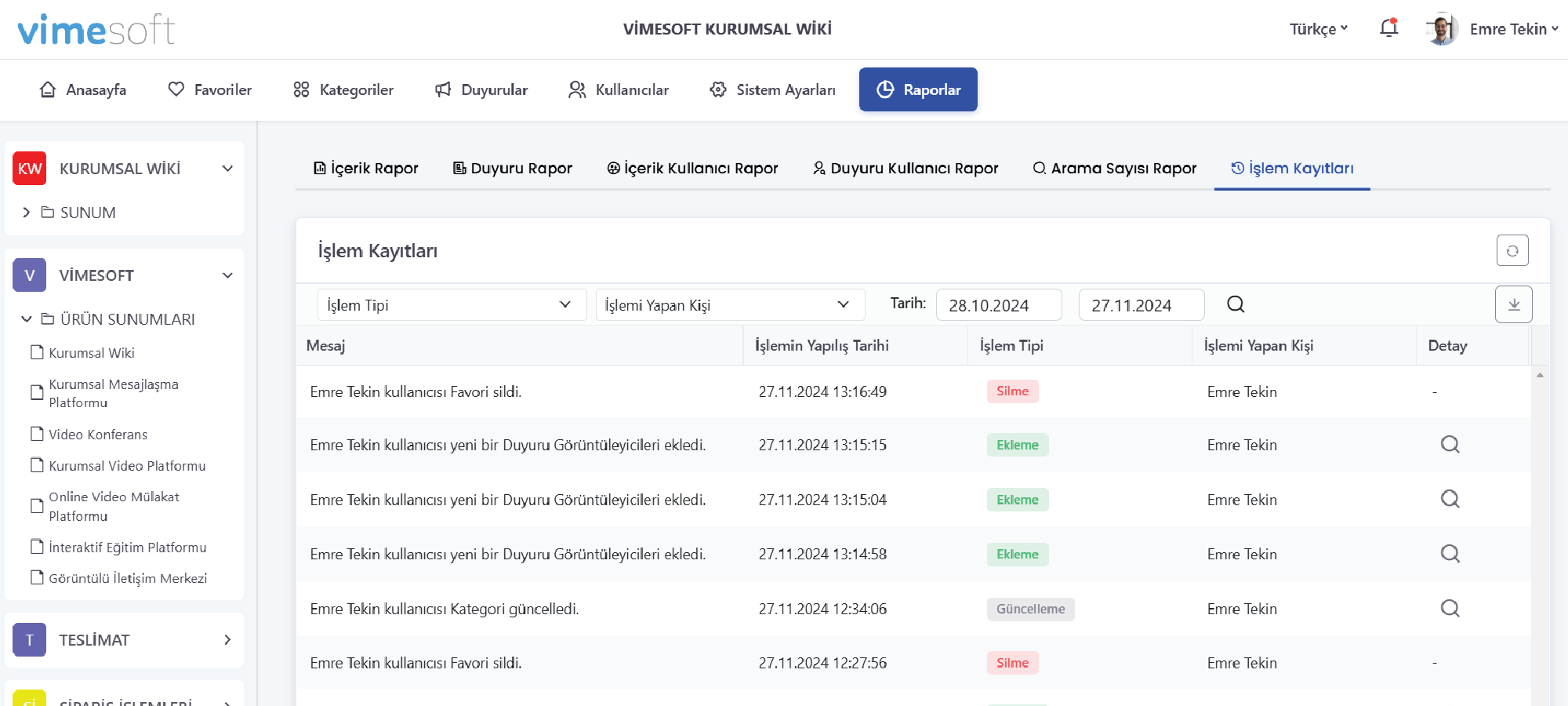The width and height of the screenshot is (1568, 706).
Task: Open Favoriler from navigation
Action: tap(209, 89)
